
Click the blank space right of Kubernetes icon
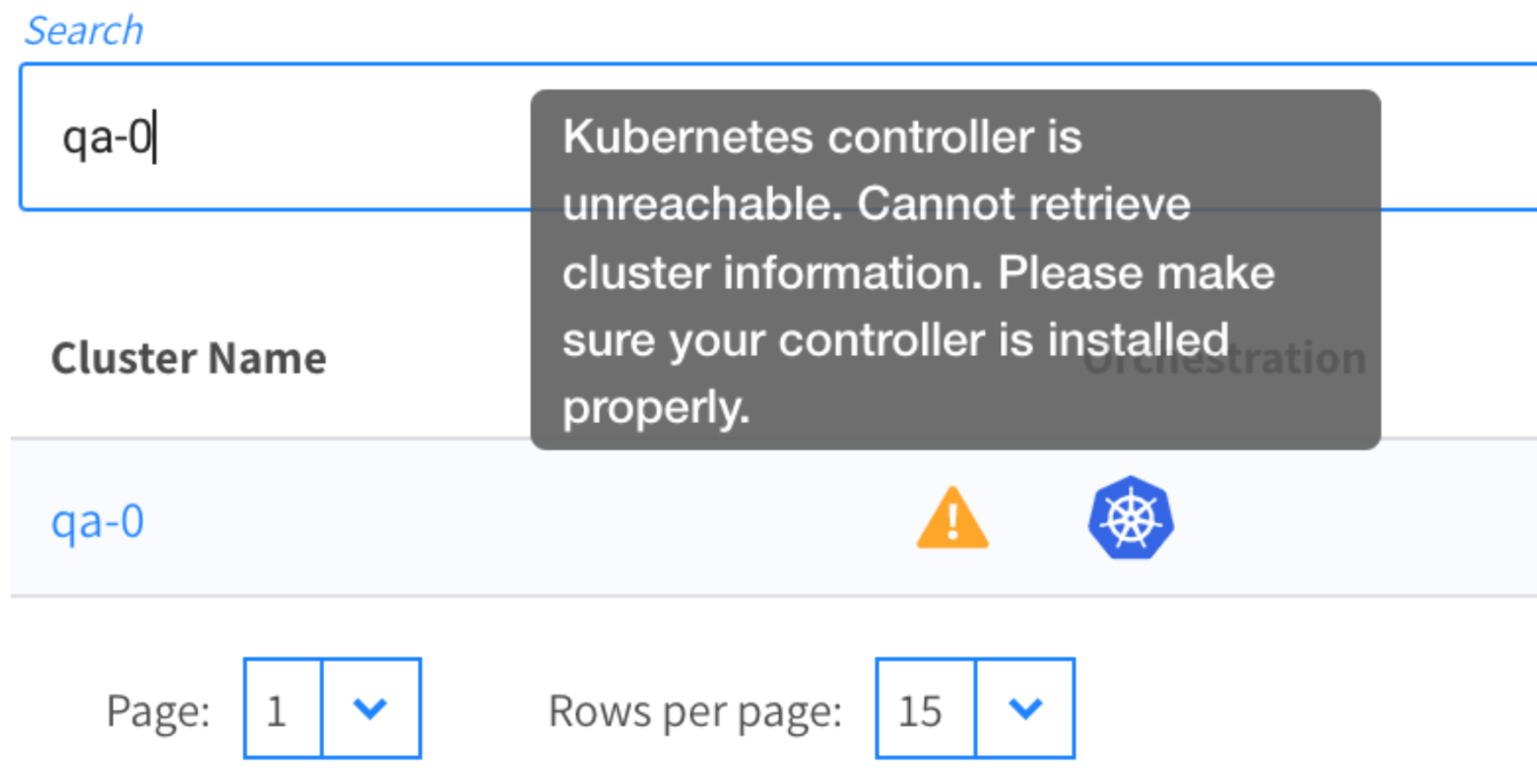click(1358, 519)
